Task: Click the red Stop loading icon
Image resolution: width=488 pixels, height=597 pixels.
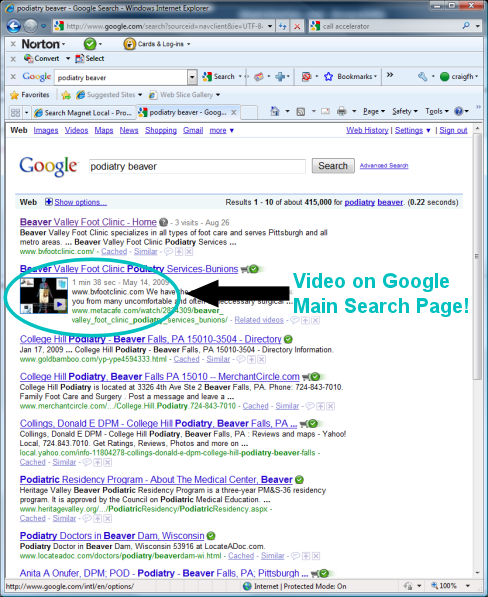Action: (x=297, y=26)
